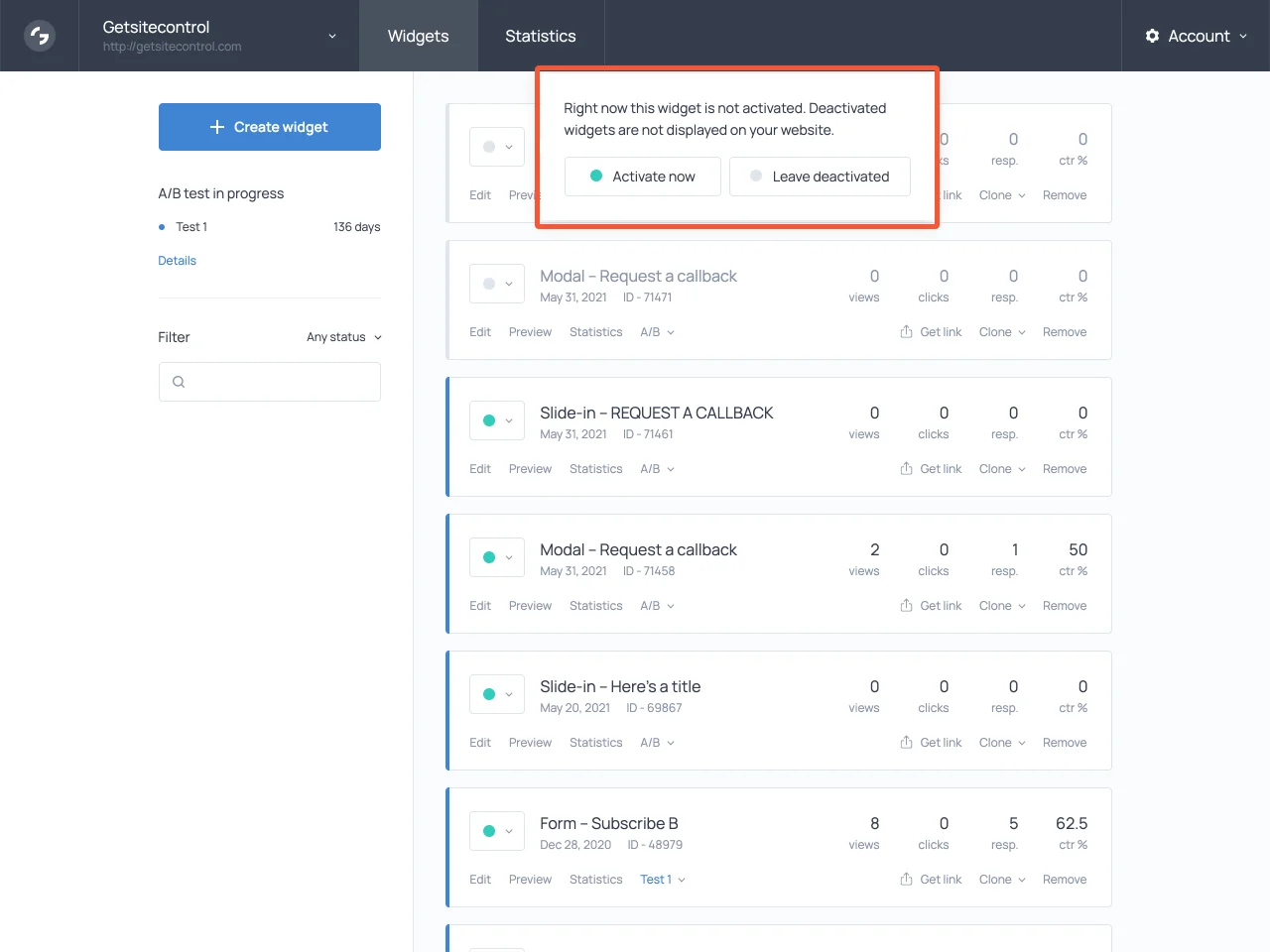Edit Modal widget ID 71471
Screen dimensions: 1270x952
coord(480,332)
